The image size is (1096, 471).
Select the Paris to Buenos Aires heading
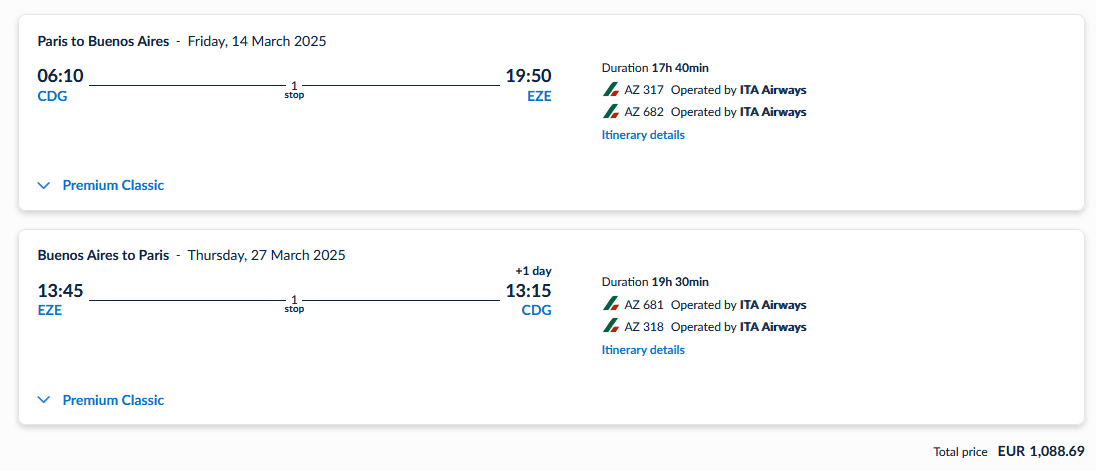tap(103, 41)
